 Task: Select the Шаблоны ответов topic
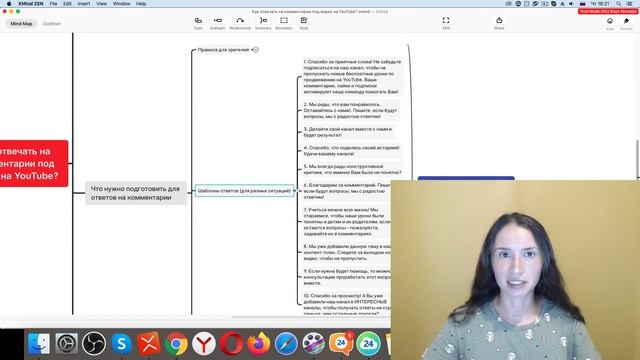tap(244, 191)
